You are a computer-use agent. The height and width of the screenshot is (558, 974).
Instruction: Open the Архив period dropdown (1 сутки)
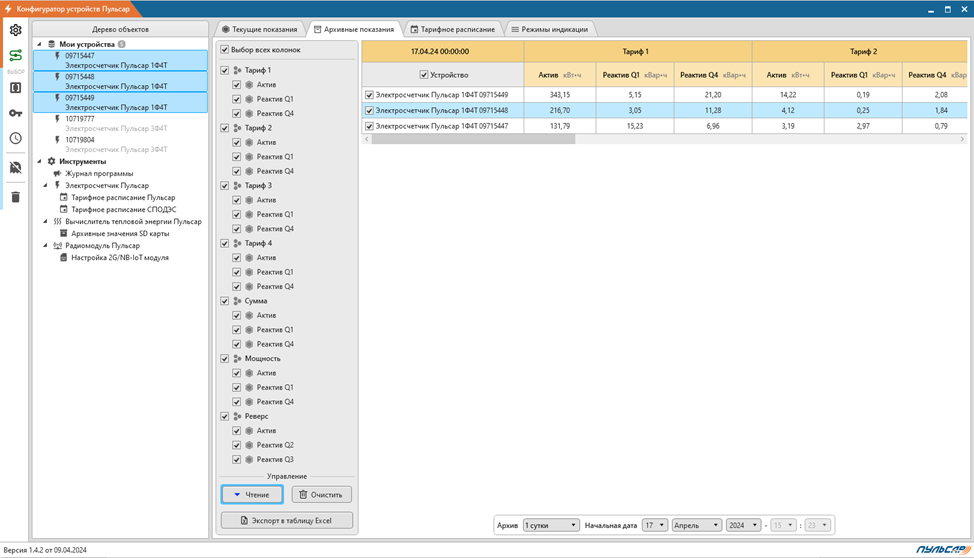point(551,525)
